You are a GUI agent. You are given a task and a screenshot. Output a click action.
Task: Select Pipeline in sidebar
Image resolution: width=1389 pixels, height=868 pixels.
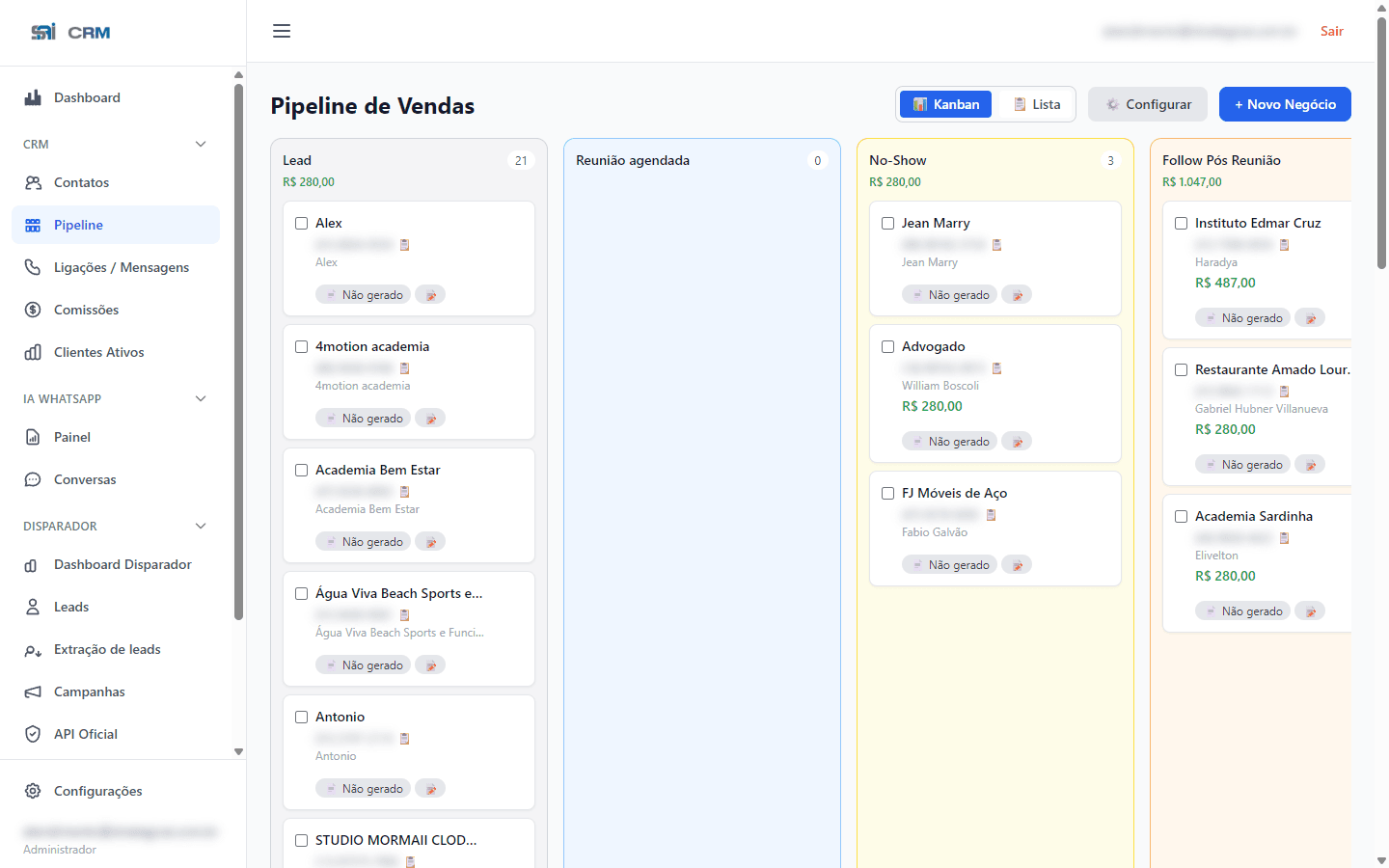[116, 225]
